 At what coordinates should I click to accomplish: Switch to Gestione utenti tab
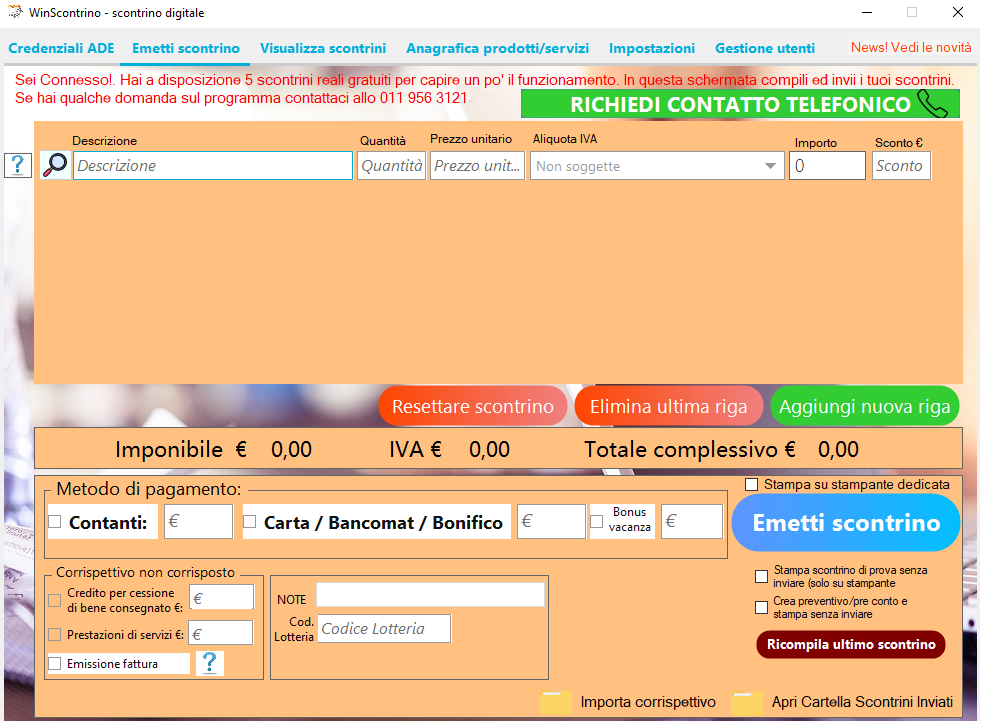coord(765,48)
